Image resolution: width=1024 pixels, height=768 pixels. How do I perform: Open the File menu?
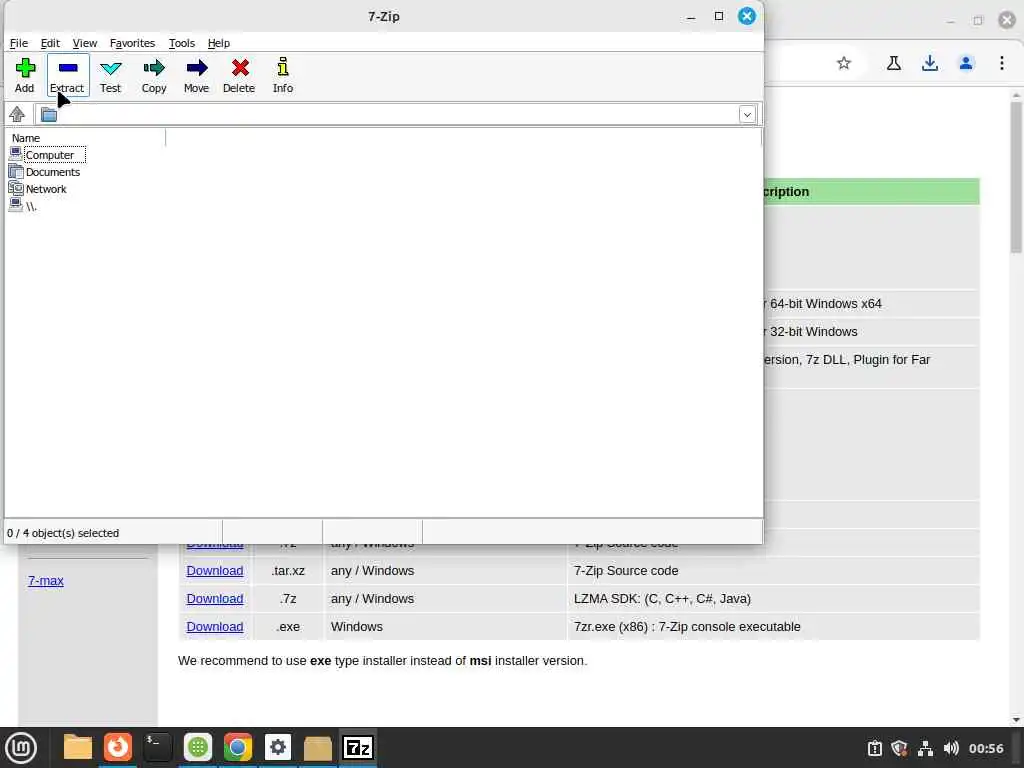pyautogui.click(x=19, y=43)
